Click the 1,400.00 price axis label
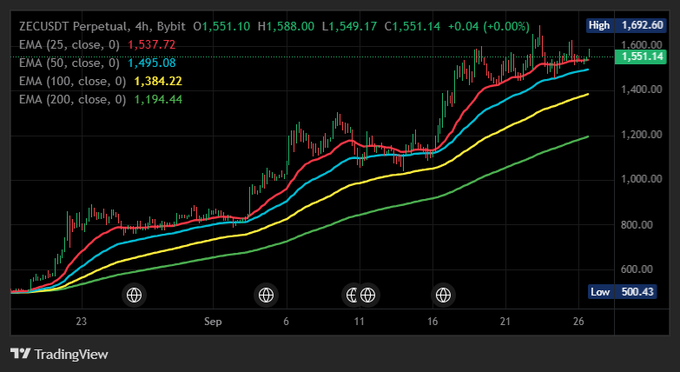The image size is (680, 372). coord(642,90)
